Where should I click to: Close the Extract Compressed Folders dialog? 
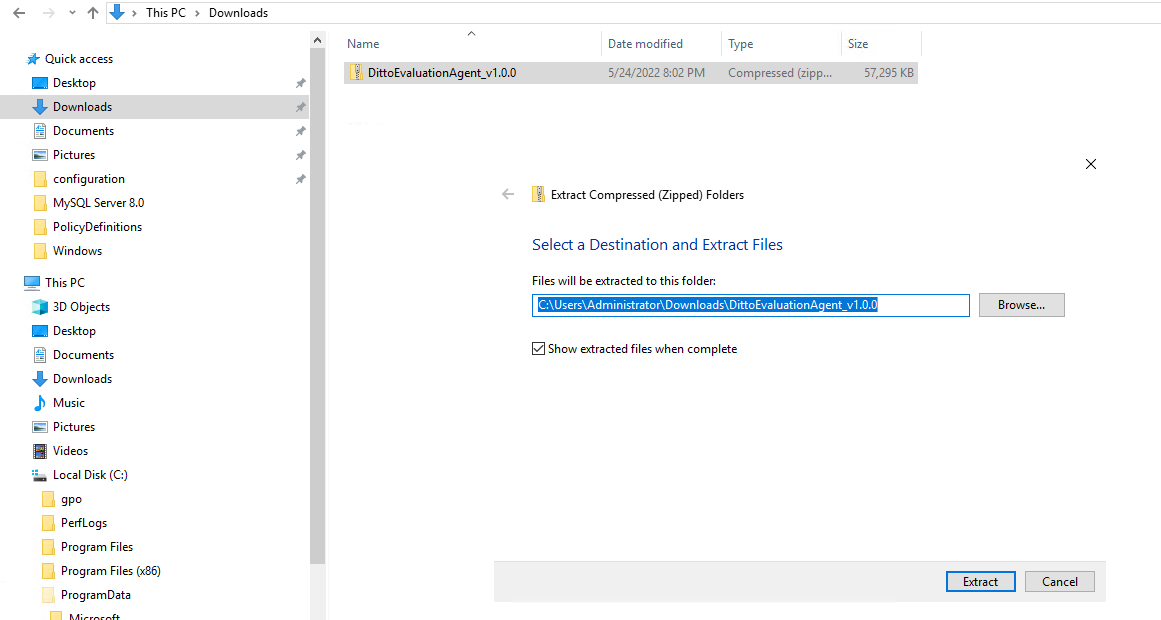pos(1091,164)
